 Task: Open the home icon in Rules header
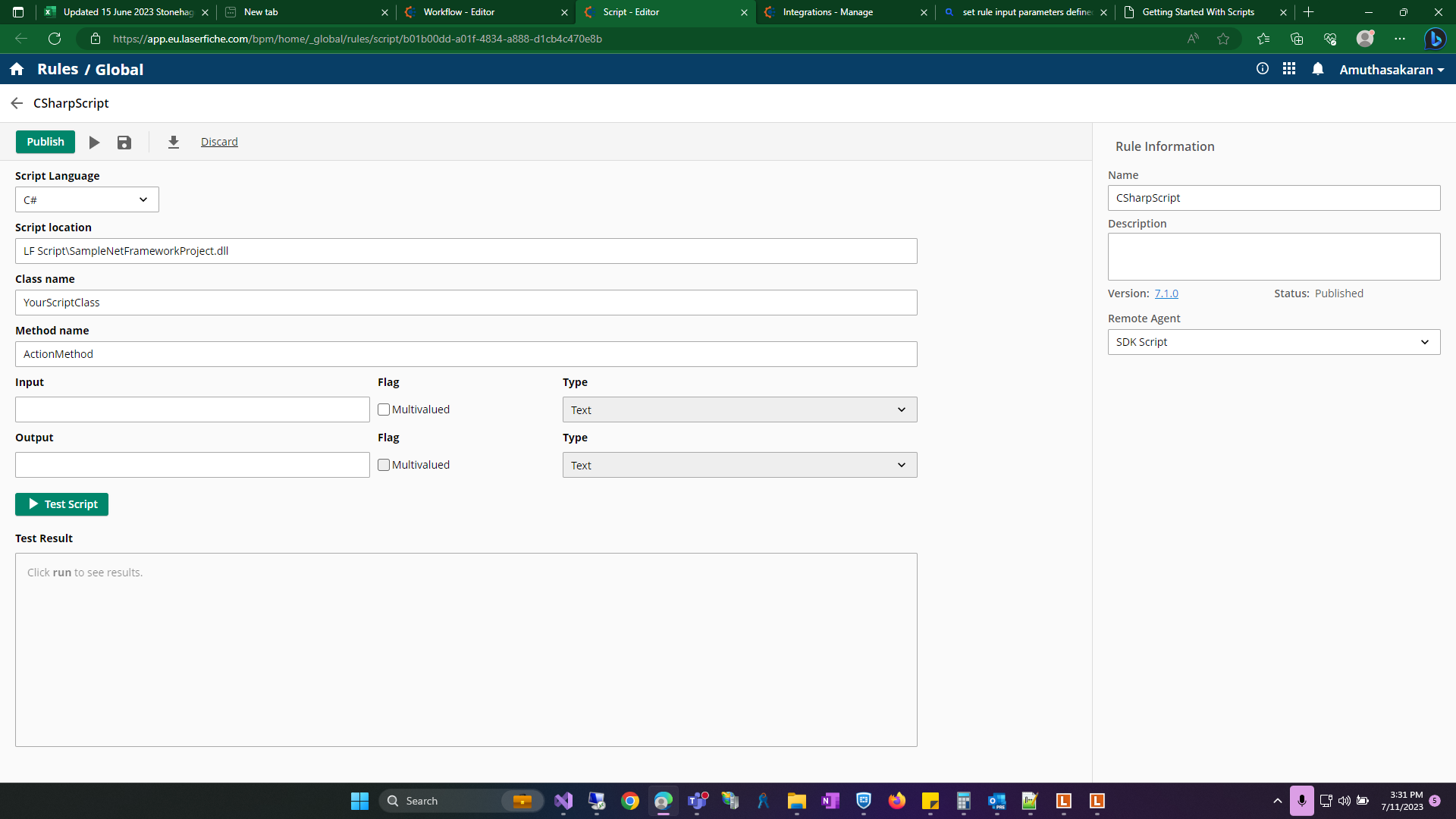coord(17,69)
